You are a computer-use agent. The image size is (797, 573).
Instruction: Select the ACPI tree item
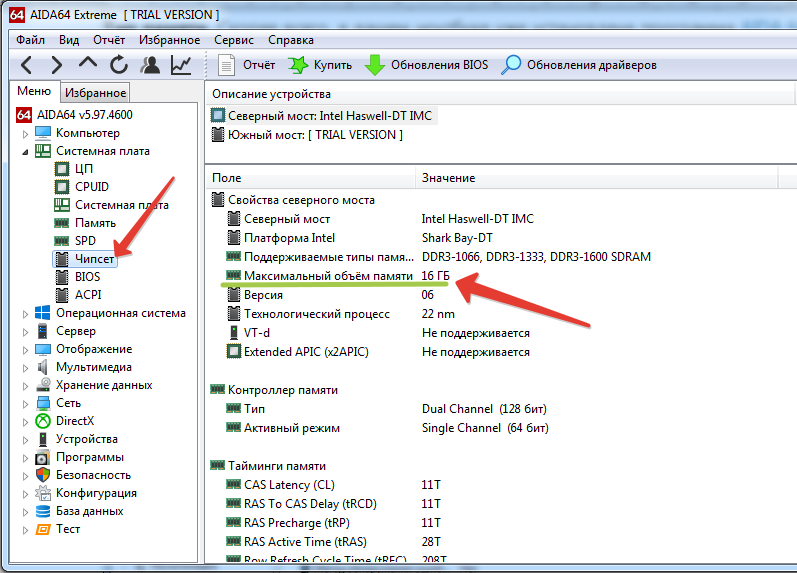pos(88,295)
